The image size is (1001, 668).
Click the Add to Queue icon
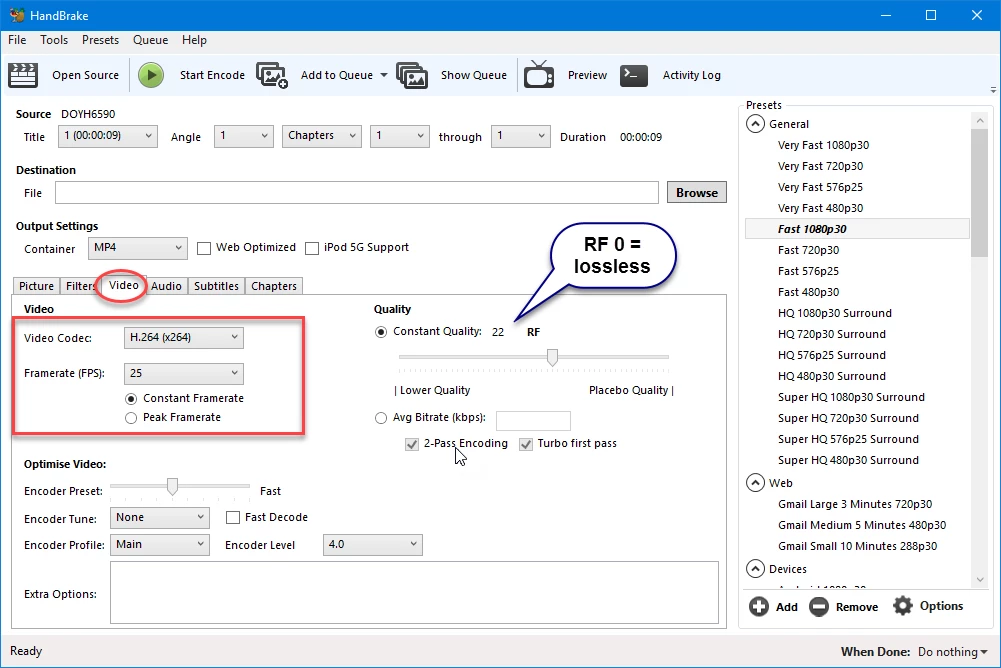[272, 75]
